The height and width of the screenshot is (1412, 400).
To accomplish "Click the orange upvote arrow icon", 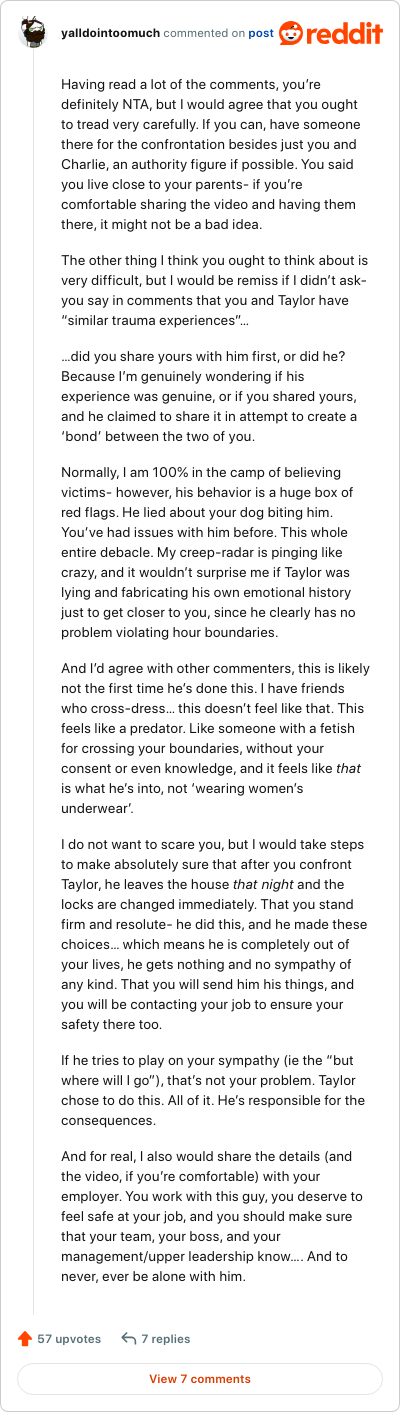I will point(26,1338).
